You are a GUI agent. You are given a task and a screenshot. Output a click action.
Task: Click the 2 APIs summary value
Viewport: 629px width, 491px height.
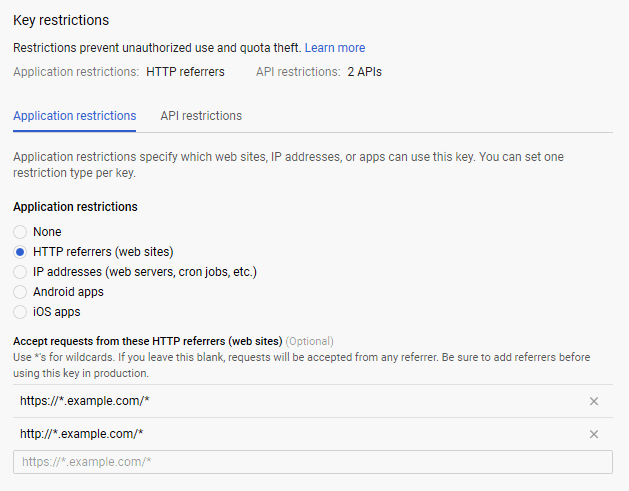pyautogui.click(x=364, y=72)
